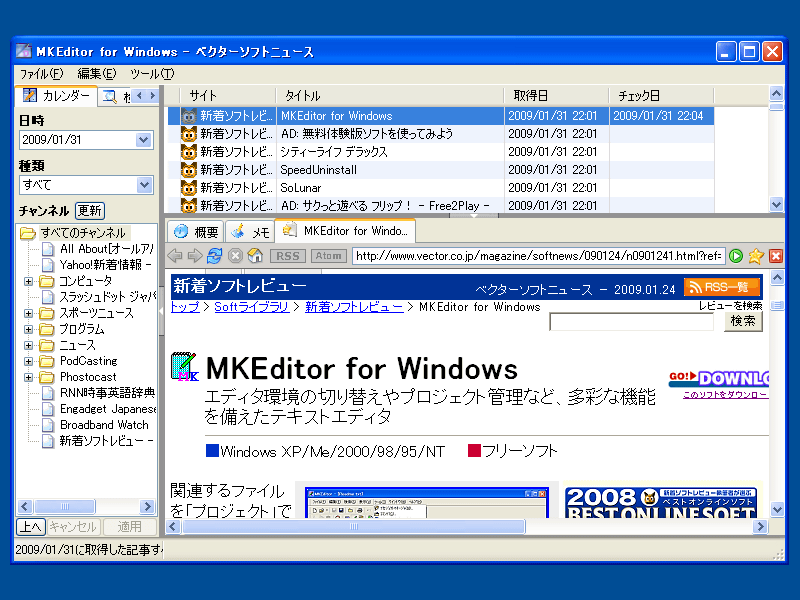Click the 上へ button
The image size is (800, 600).
pyautogui.click(x=31, y=527)
